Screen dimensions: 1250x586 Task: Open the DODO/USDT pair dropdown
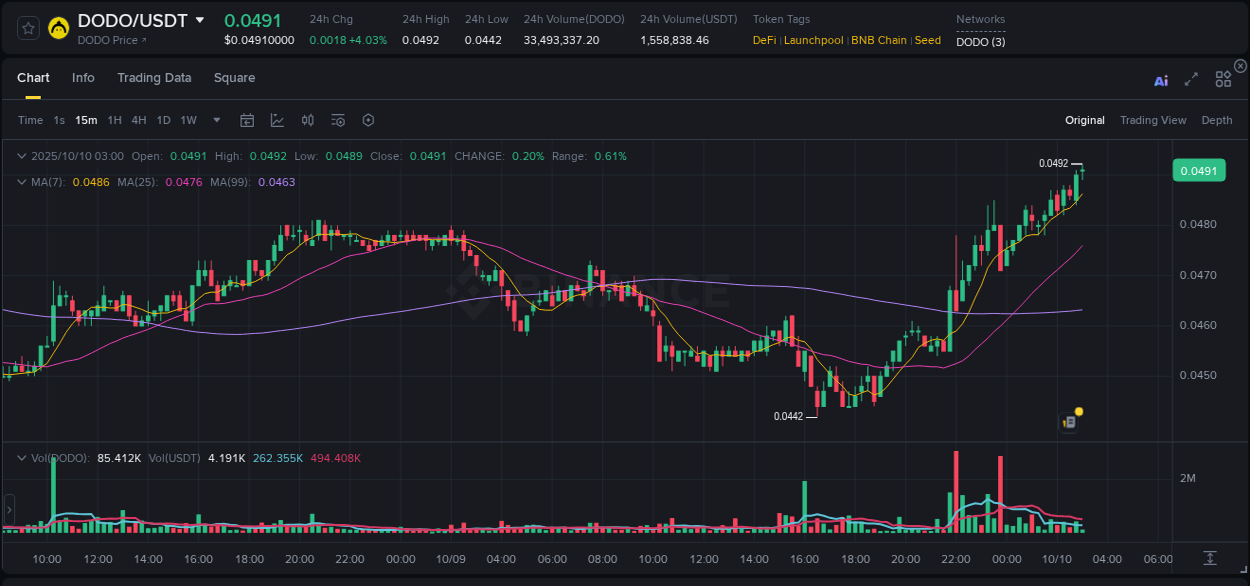(200, 19)
